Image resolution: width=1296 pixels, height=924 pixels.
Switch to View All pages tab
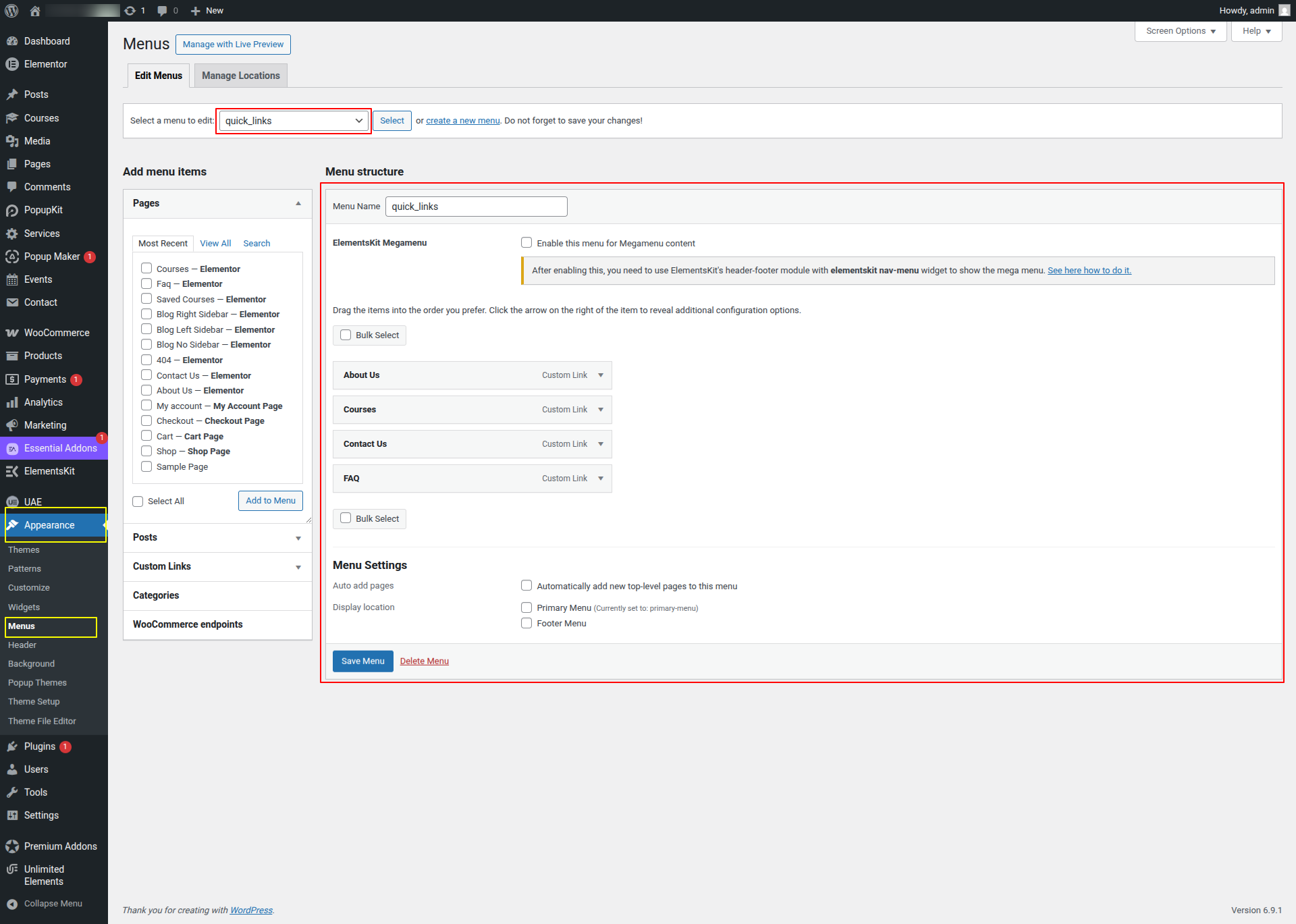215,244
